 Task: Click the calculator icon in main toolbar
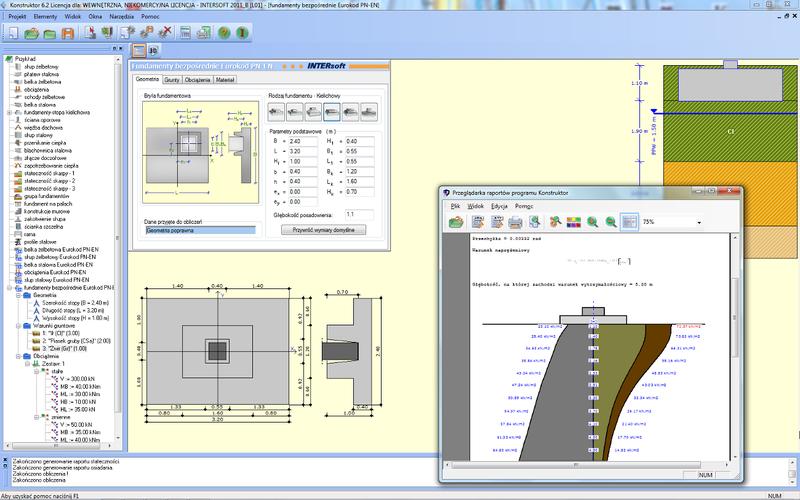pos(184,32)
